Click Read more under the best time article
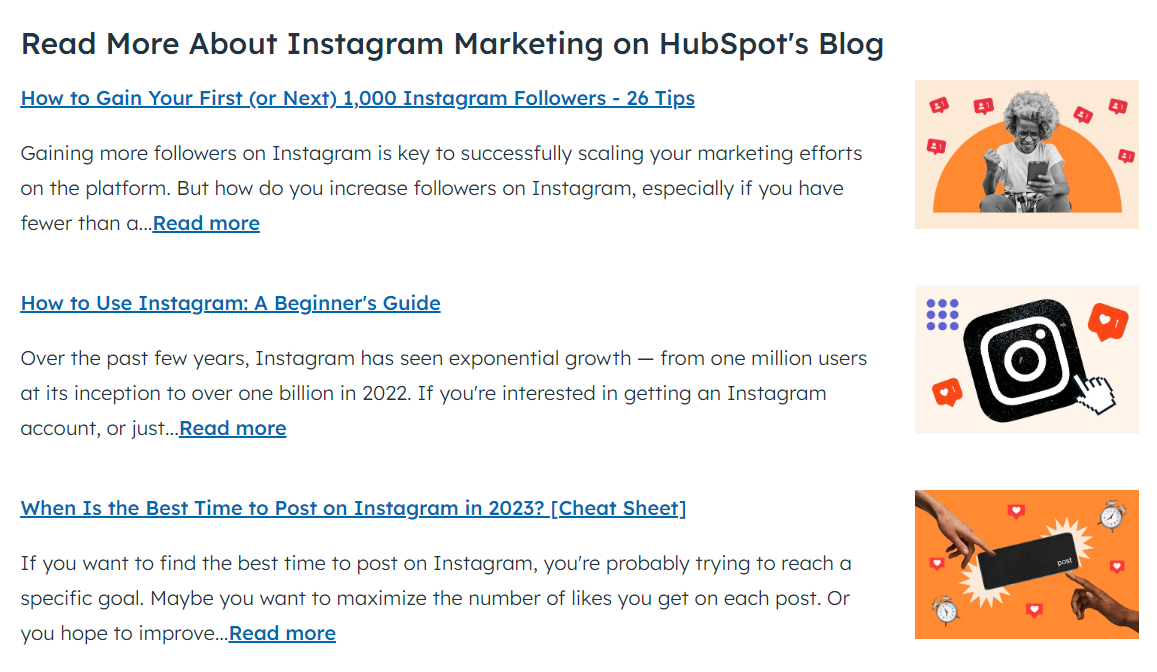 point(282,633)
